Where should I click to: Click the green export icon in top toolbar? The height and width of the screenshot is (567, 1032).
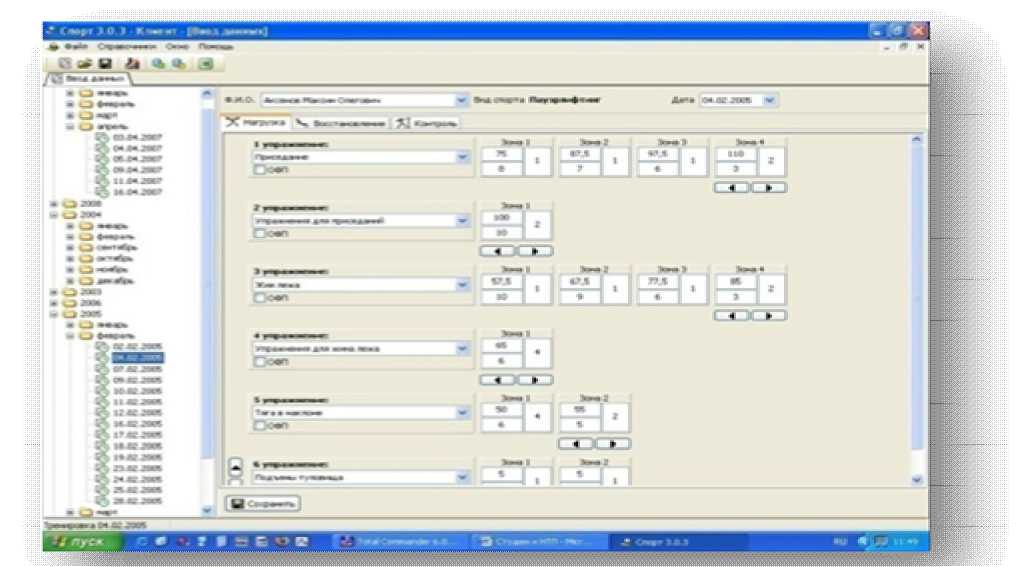coord(206,63)
